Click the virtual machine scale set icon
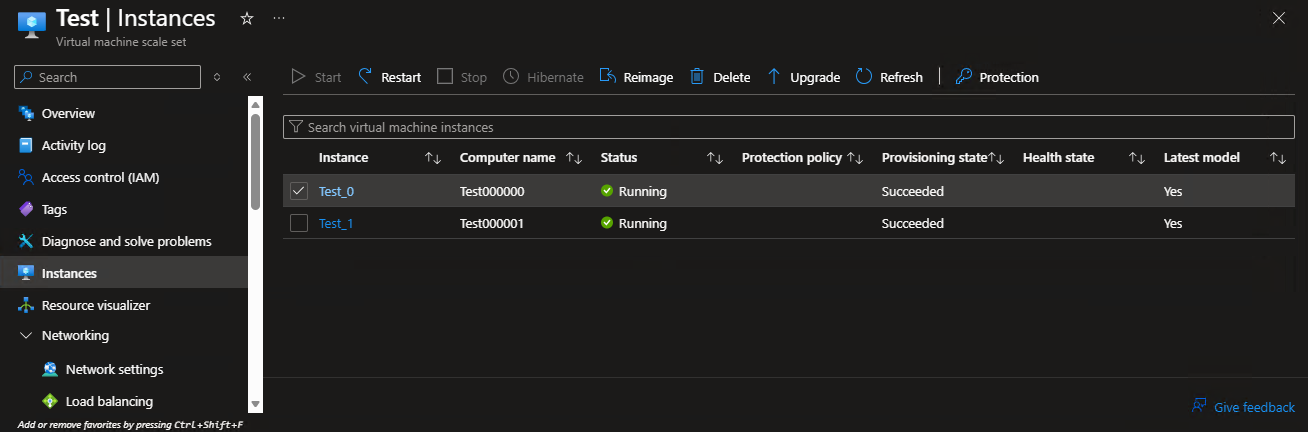This screenshot has height=432, width=1308. click(x=31, y=24)
